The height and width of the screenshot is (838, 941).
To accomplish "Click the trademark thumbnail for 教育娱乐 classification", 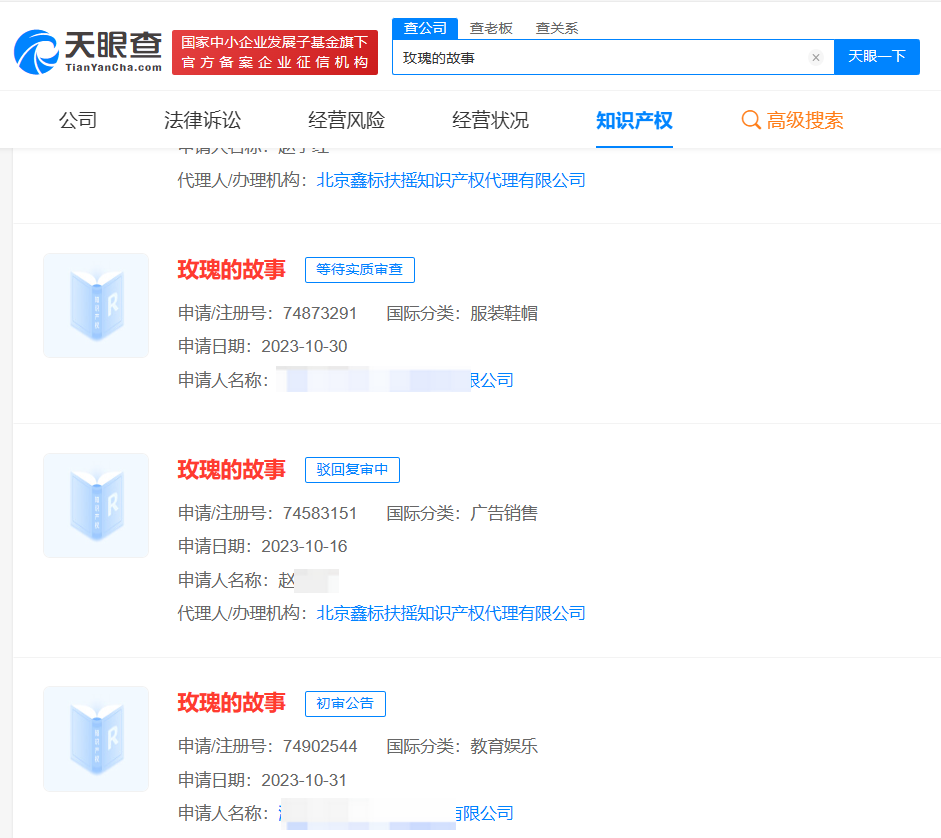I will [x=95, y=739].
